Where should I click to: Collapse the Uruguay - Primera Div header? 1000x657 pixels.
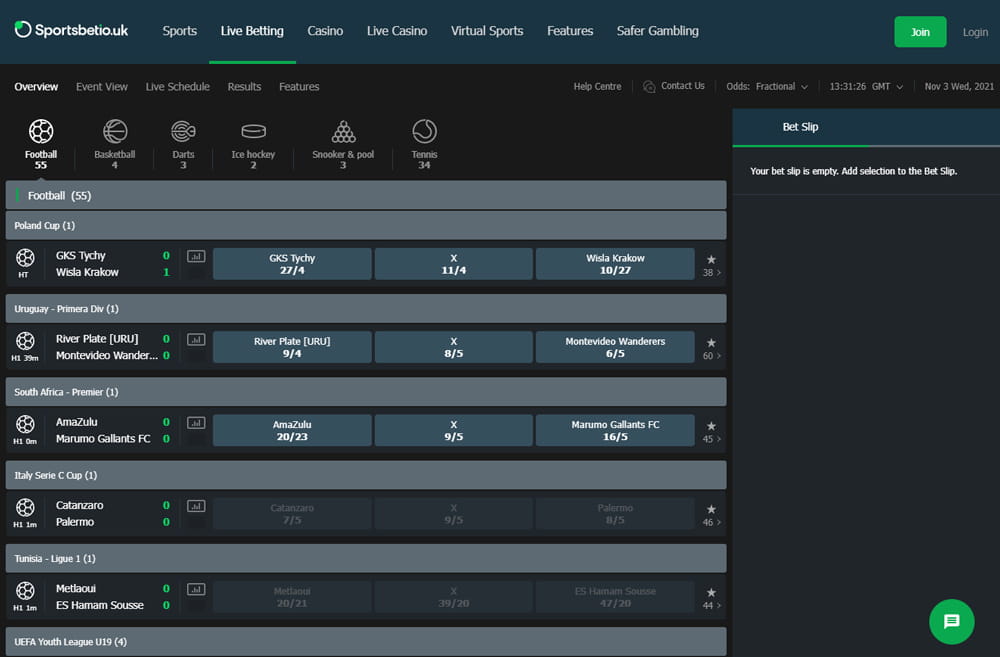coord(366,309)
